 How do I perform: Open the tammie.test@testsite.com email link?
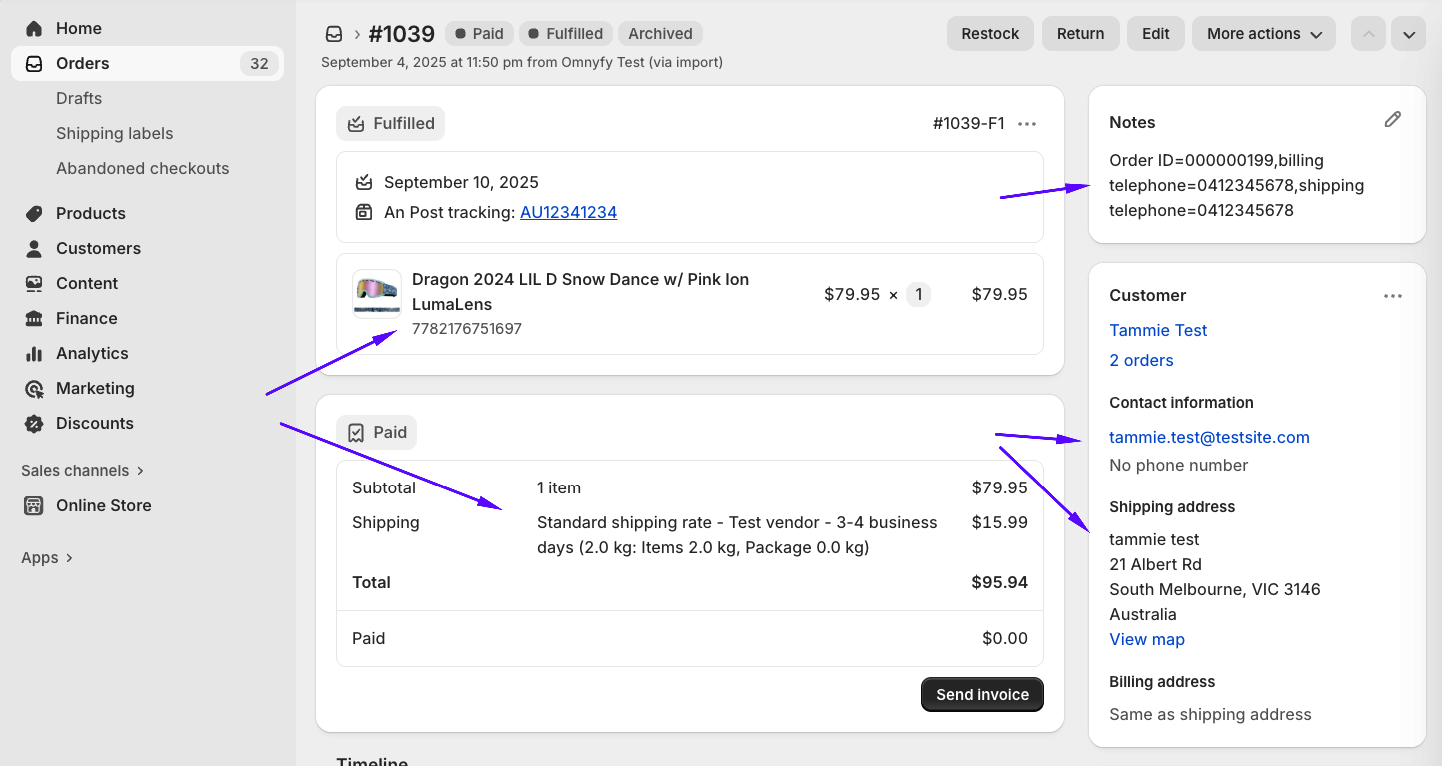[1209, 437]
